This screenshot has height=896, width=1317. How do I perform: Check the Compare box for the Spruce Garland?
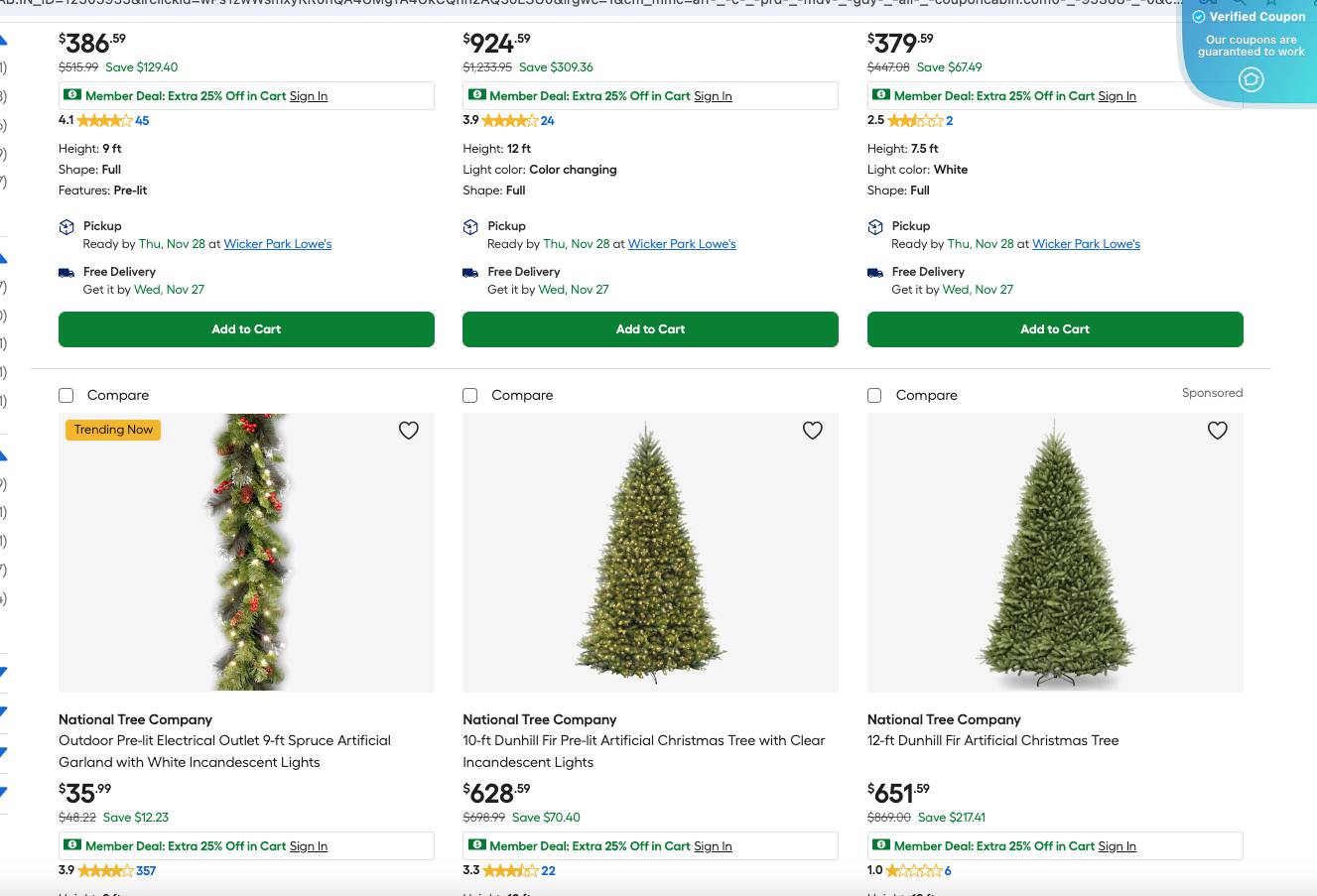tap(66, 395)
